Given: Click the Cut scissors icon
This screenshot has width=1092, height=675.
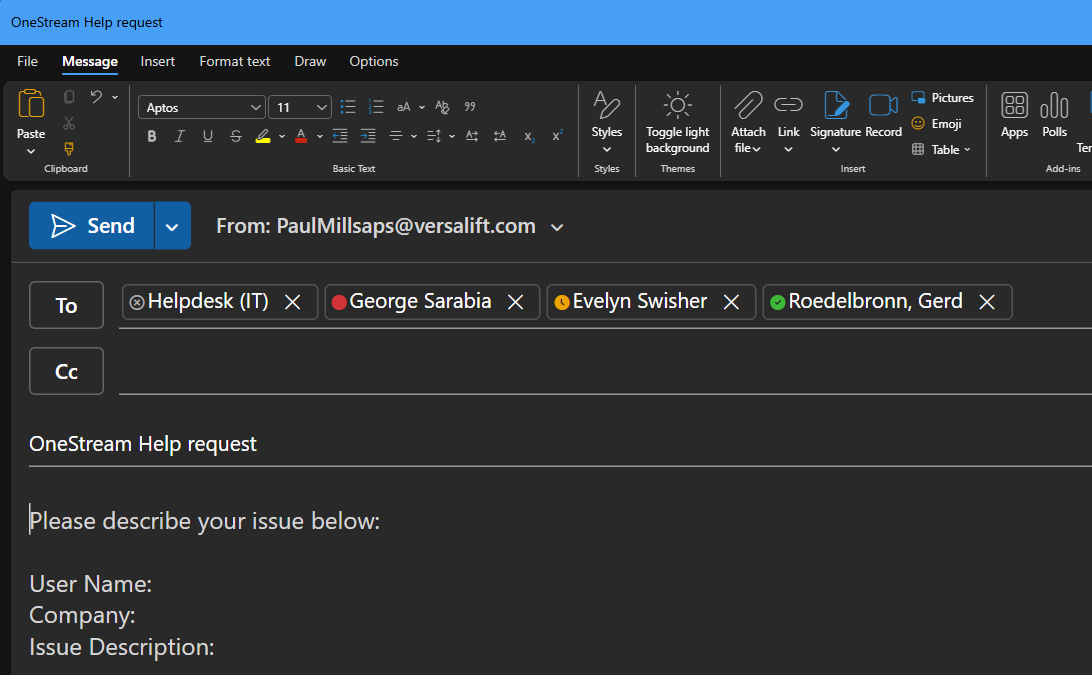Looking at the screenshot, I should [69, 123].
